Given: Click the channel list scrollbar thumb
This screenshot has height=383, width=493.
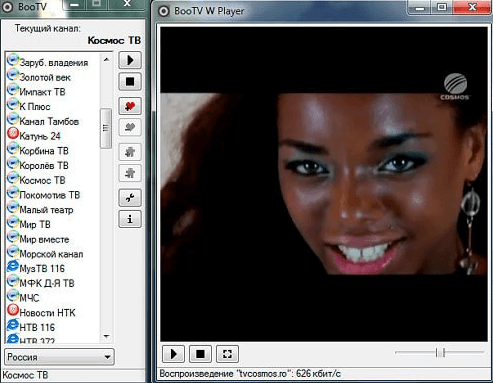Looking at the screenshot, I should tap(106, 128).
